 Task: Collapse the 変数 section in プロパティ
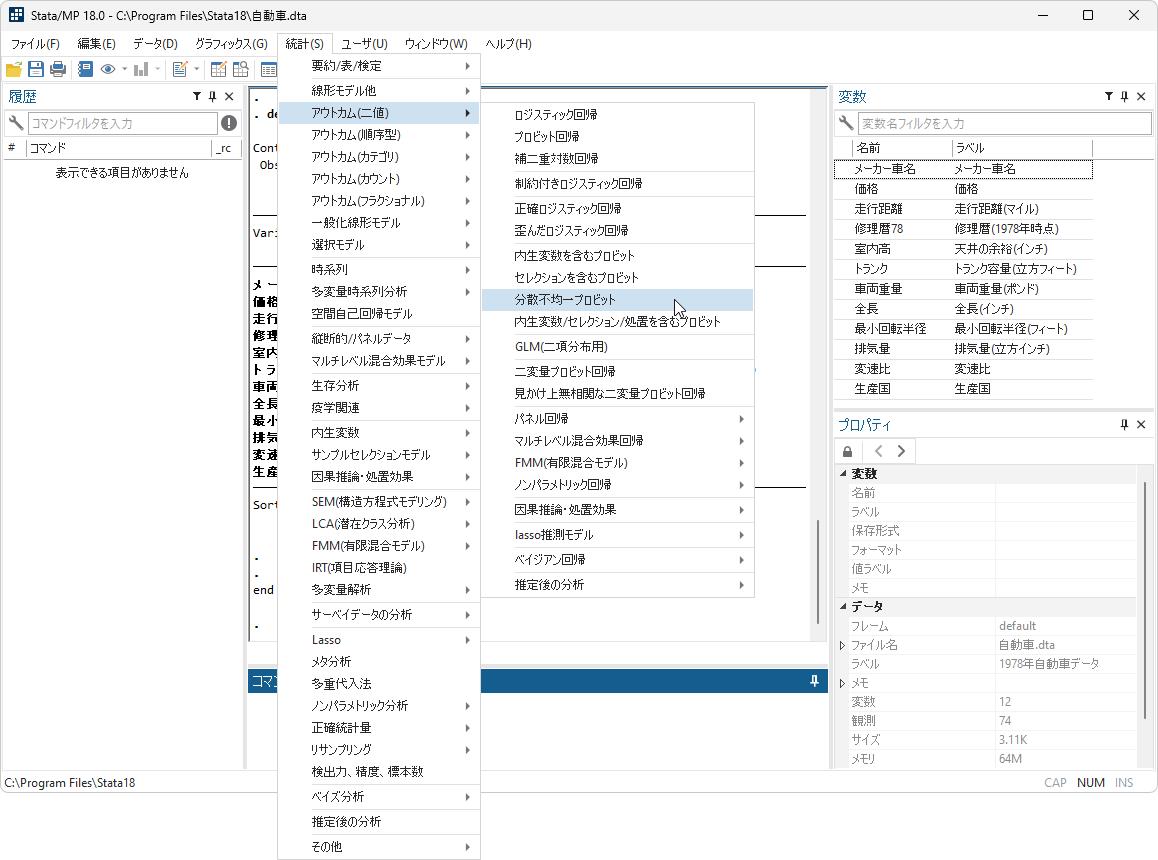coord(843,474)
